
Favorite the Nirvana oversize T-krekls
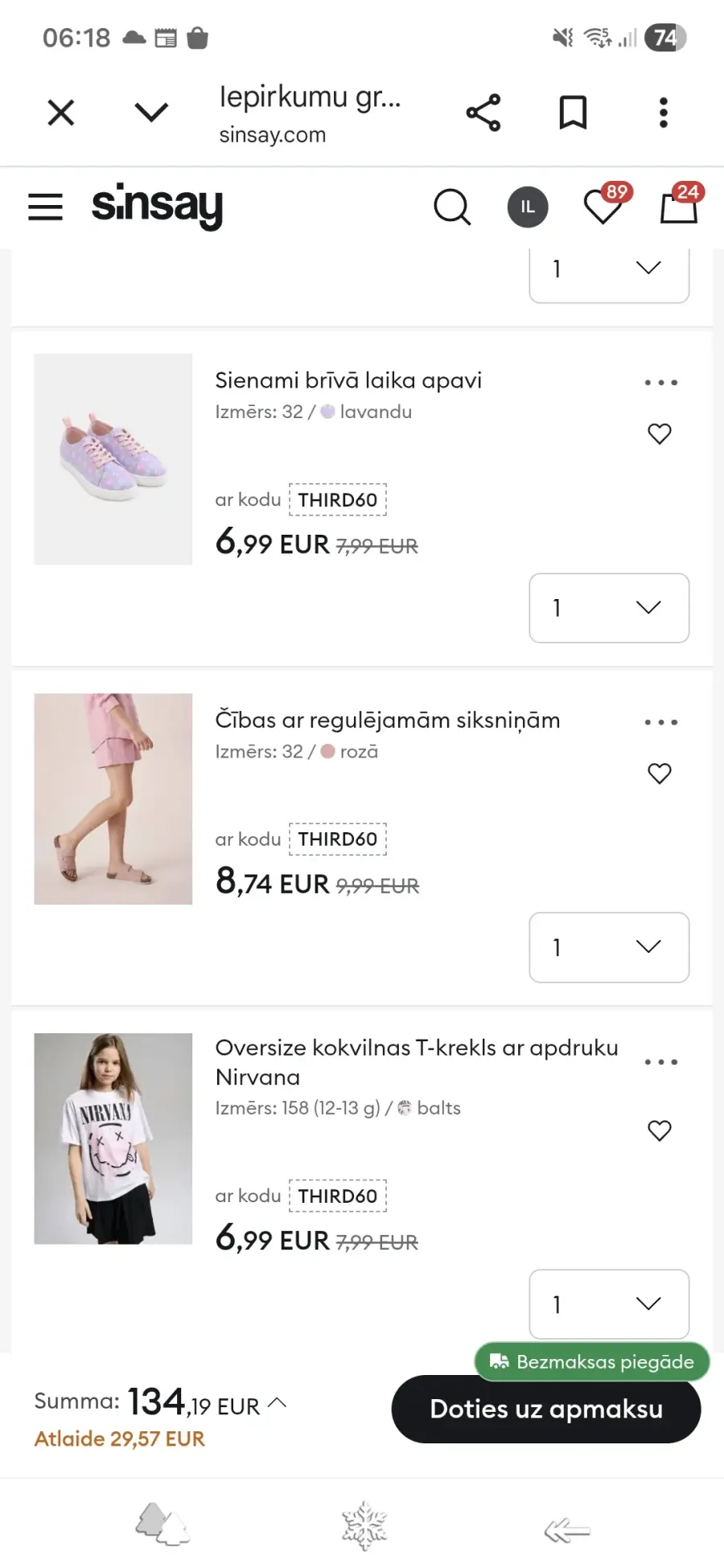tap(660, 1131)
